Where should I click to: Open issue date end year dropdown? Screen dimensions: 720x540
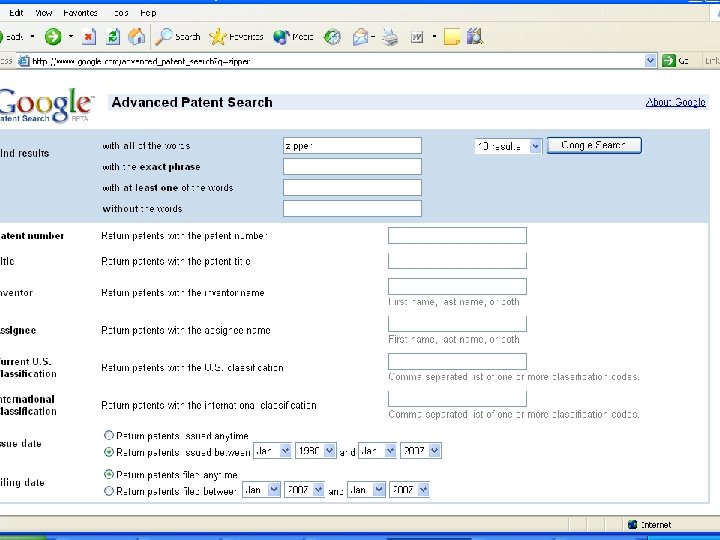click(x=421, y=451)
